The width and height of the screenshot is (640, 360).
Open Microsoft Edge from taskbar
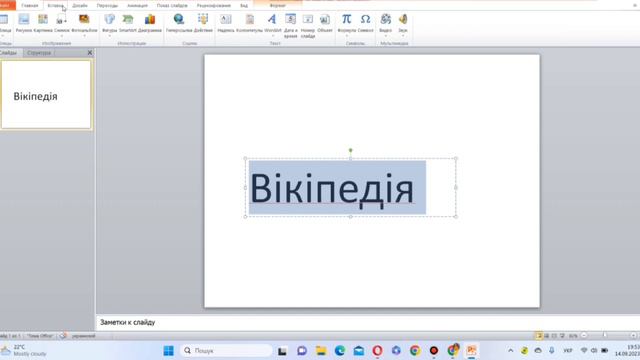point(340,351)
